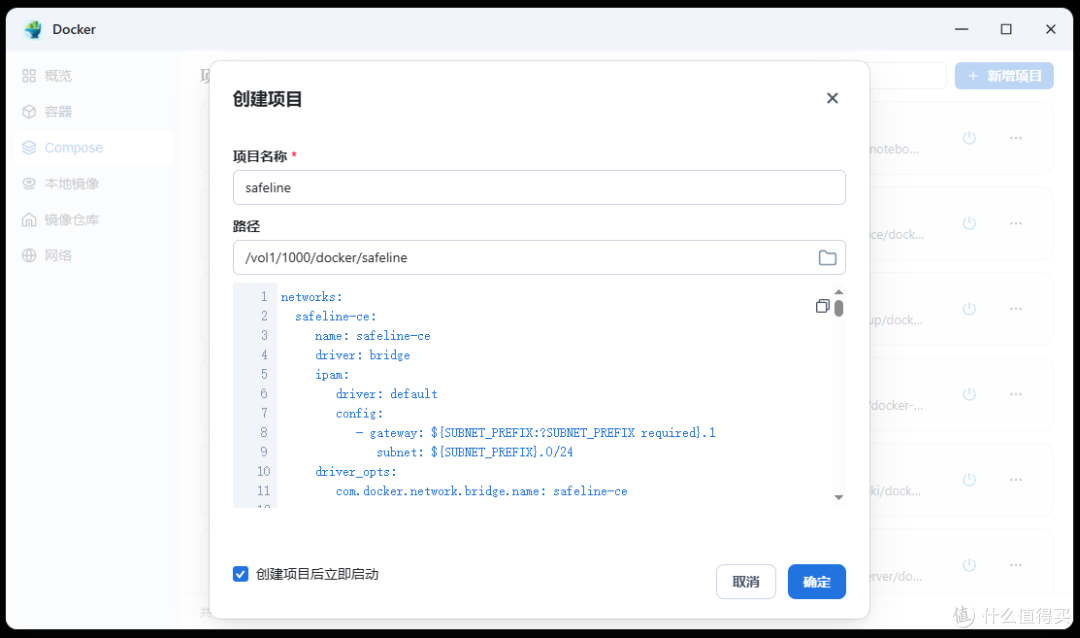Open 容器 in the sidebar
Viewport: 1080px width, 638px height.
click(92, 112)
